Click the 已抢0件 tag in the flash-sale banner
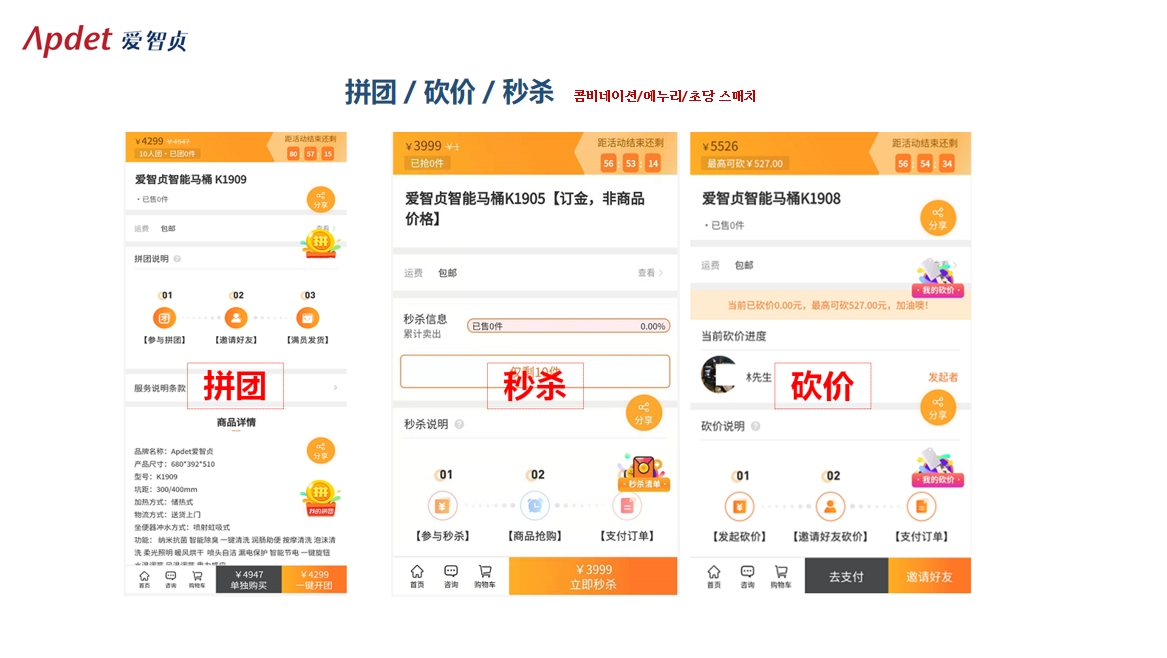The image size is (1167, 658). point(427,163)
